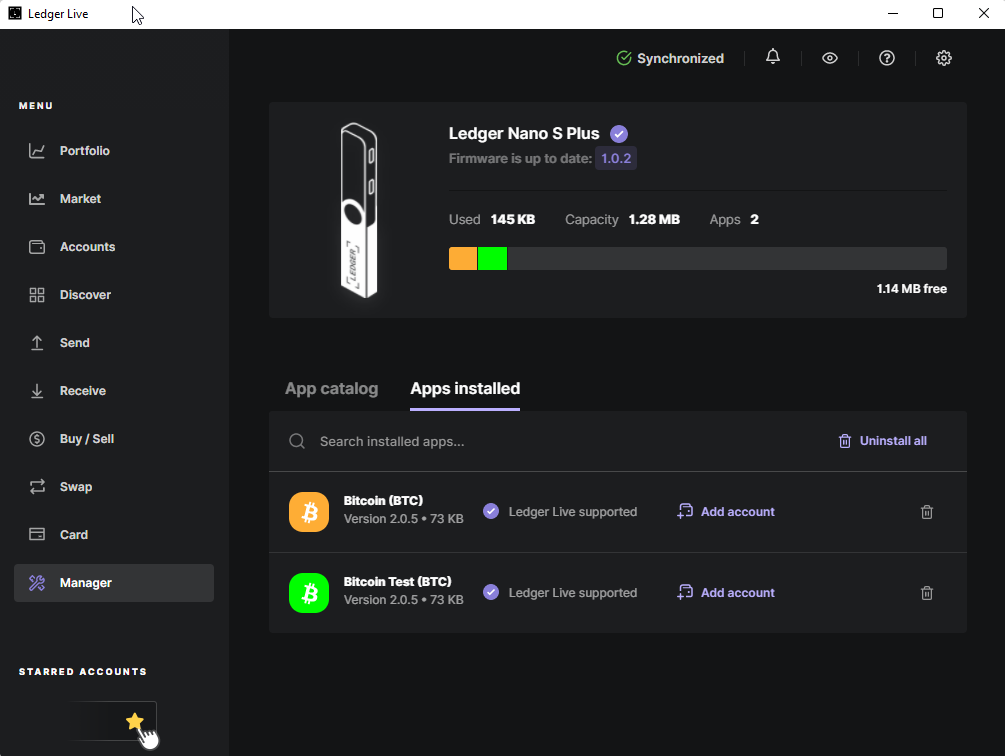This screenshot has height=756, width=1005.
Task: Add account for Bitcoin (BTC)
Action: tap(726, 512)
